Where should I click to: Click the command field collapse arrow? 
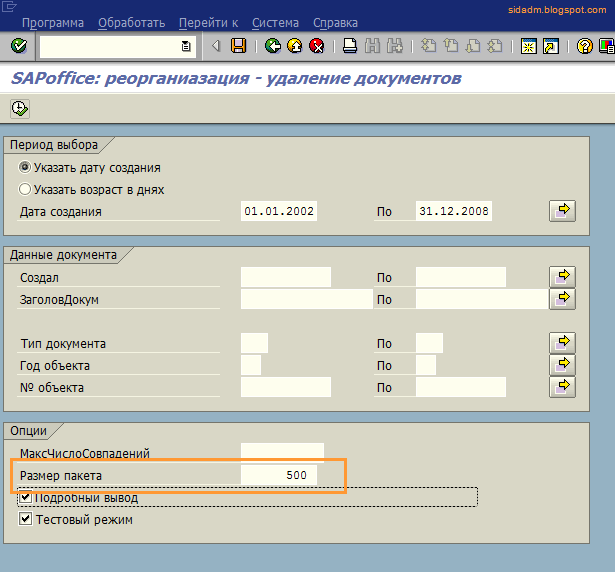pos(216,46)
